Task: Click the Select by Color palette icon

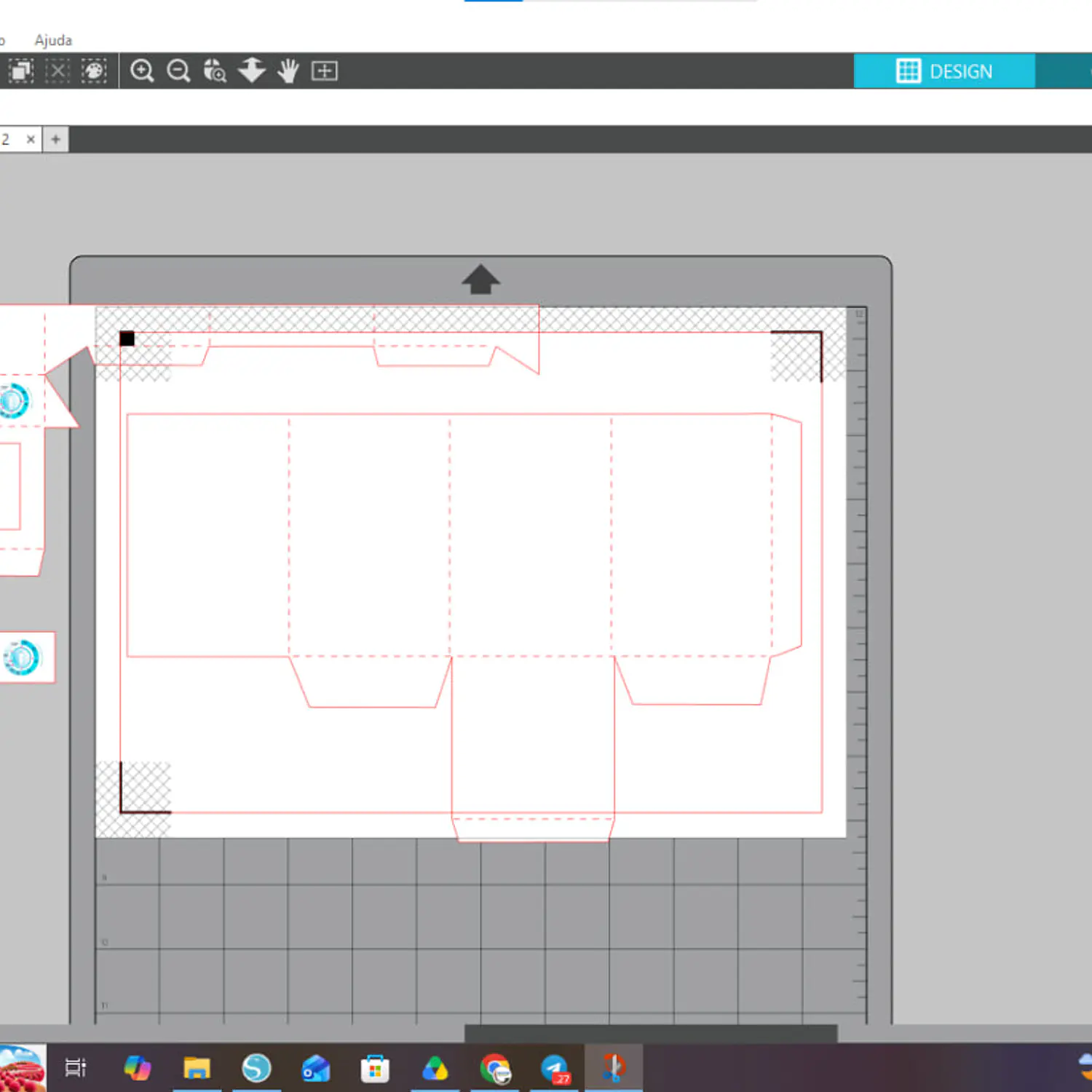Action: (94, 71)
